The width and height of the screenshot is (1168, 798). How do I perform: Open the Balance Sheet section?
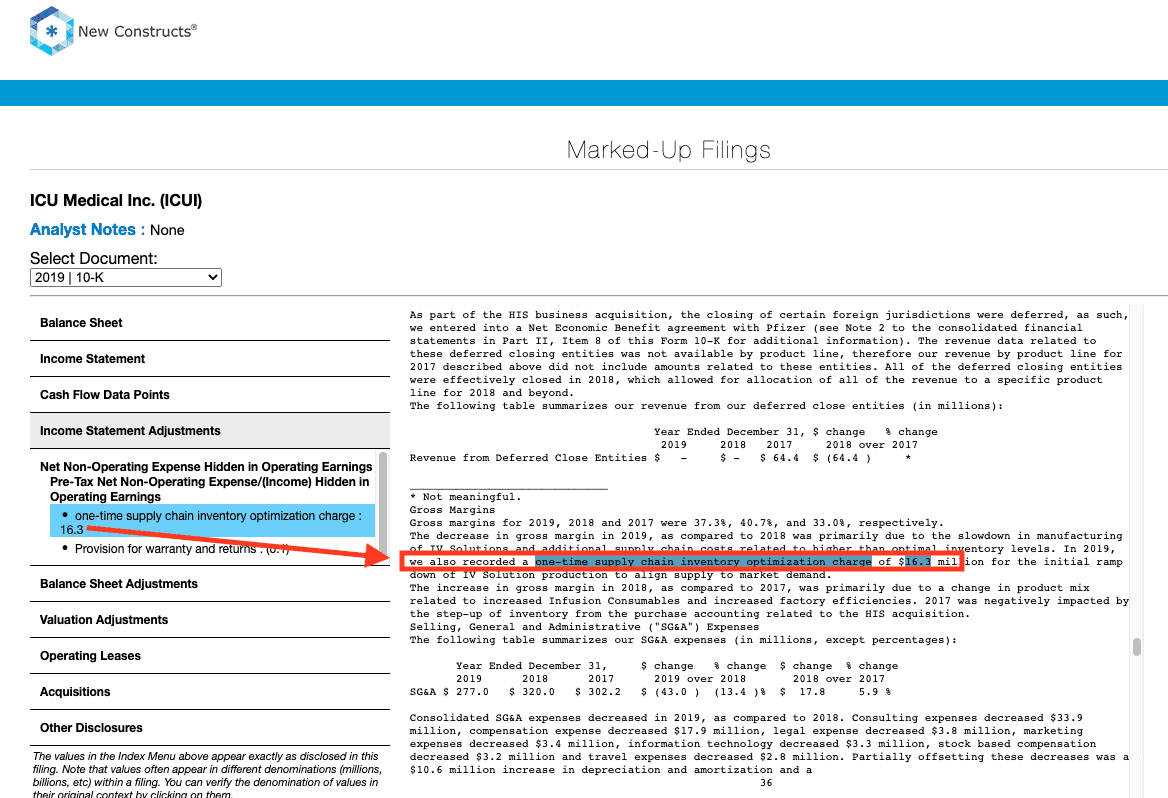point(209,323)
